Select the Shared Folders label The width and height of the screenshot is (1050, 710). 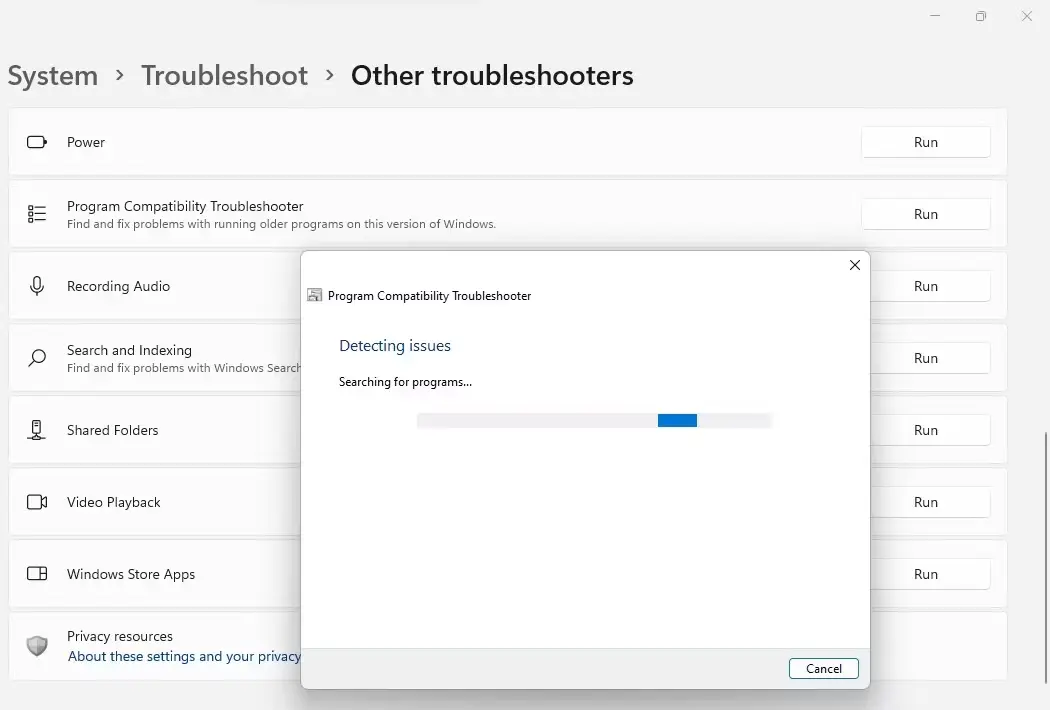tap(112, 430)
